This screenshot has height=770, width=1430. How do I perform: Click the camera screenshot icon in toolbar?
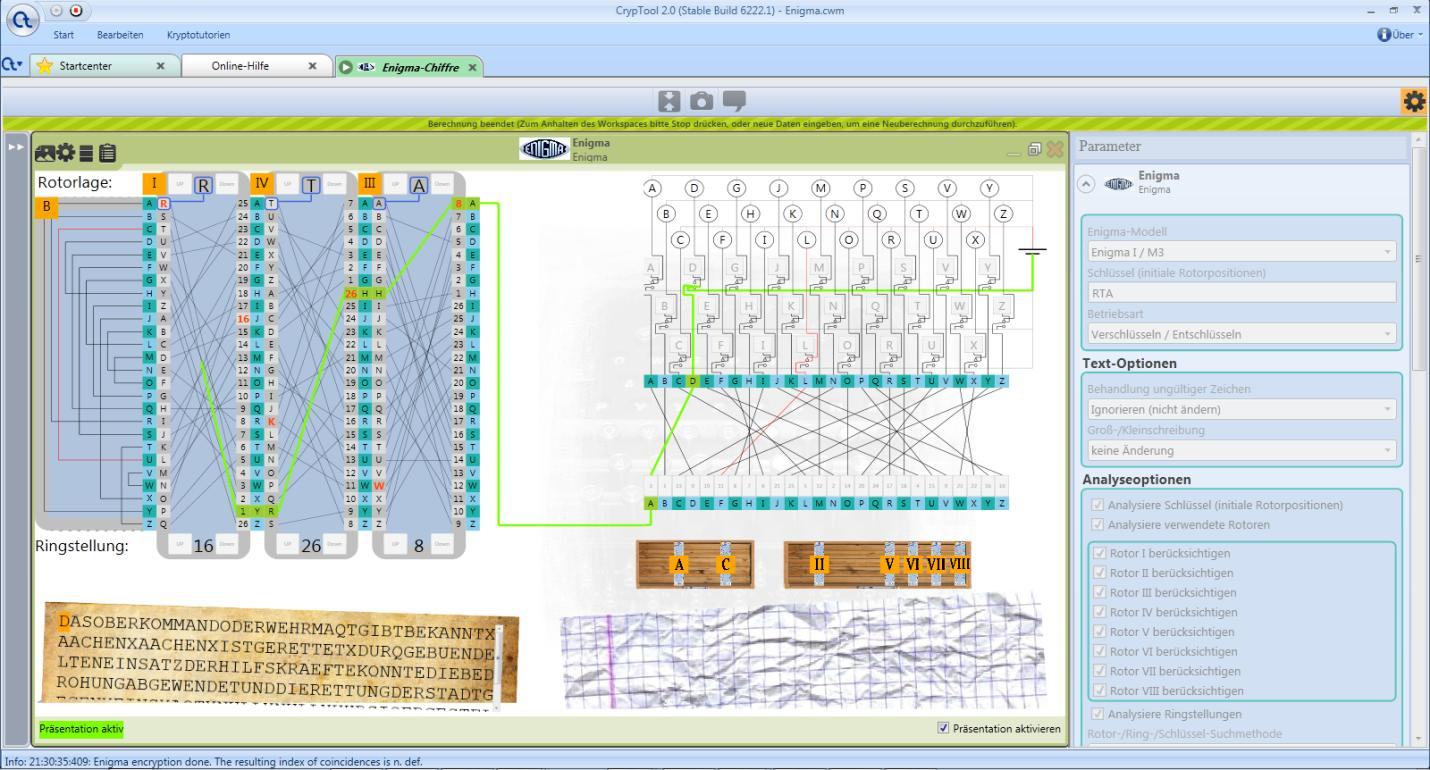click(x=703, y=101)
